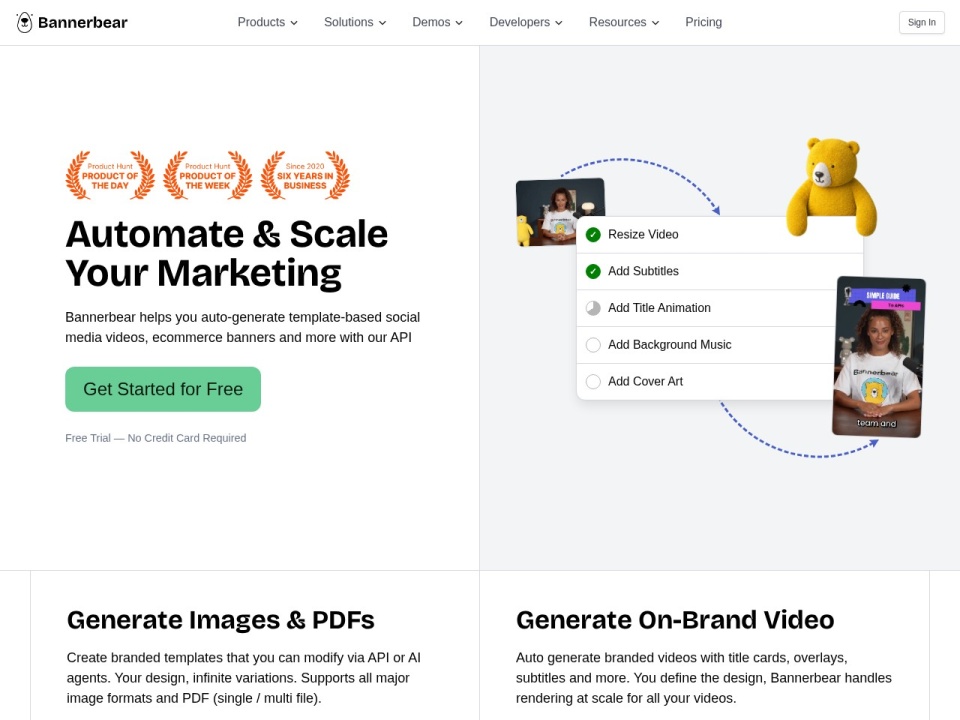Click the empty circle beside Add Cover Art
Image resolution: width=960 pixels, height=720 pixels.
(593, 381)
